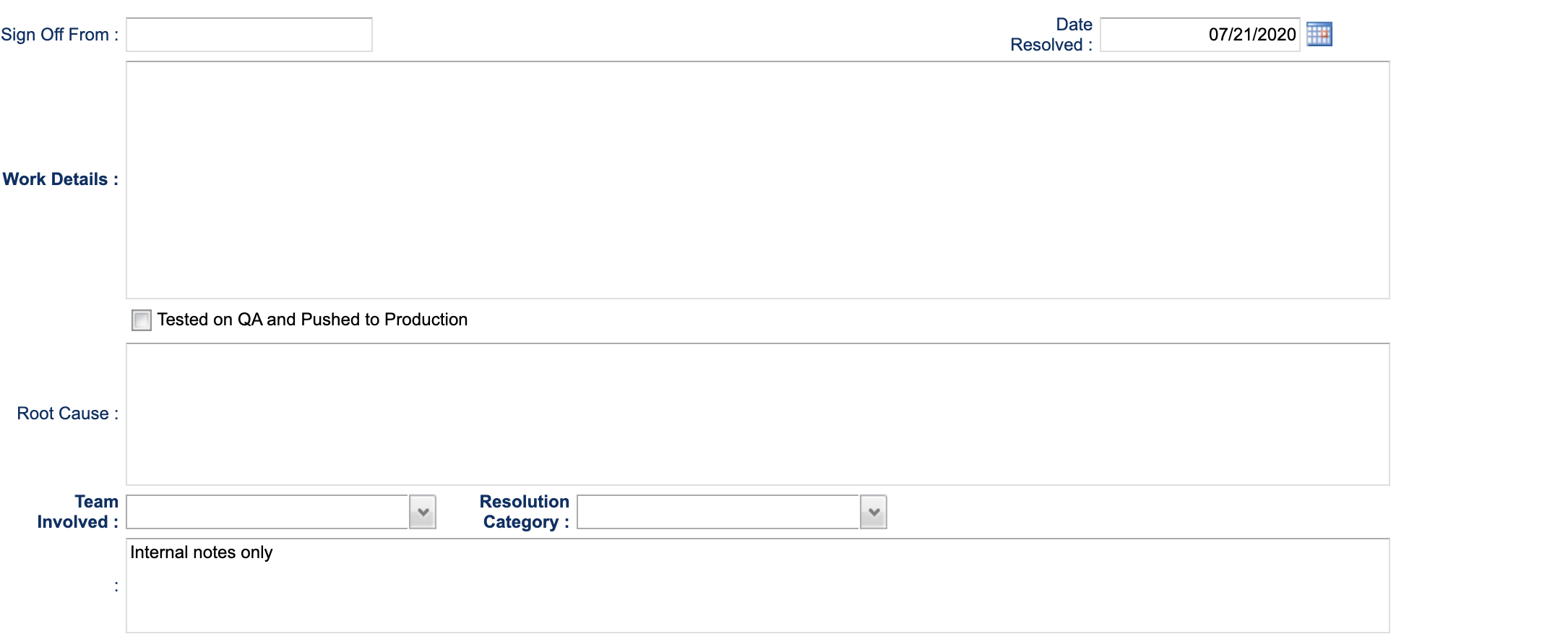Image resolution: width=1568 pixels, height=642 pixels.
Task: Click the Date Resolved field showing 07/21/2020
Action: coord(1199,35)
